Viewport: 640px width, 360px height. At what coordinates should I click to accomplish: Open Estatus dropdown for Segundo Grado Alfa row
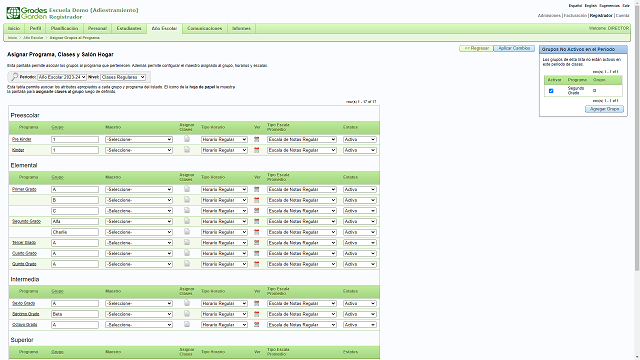pos(359,221)
